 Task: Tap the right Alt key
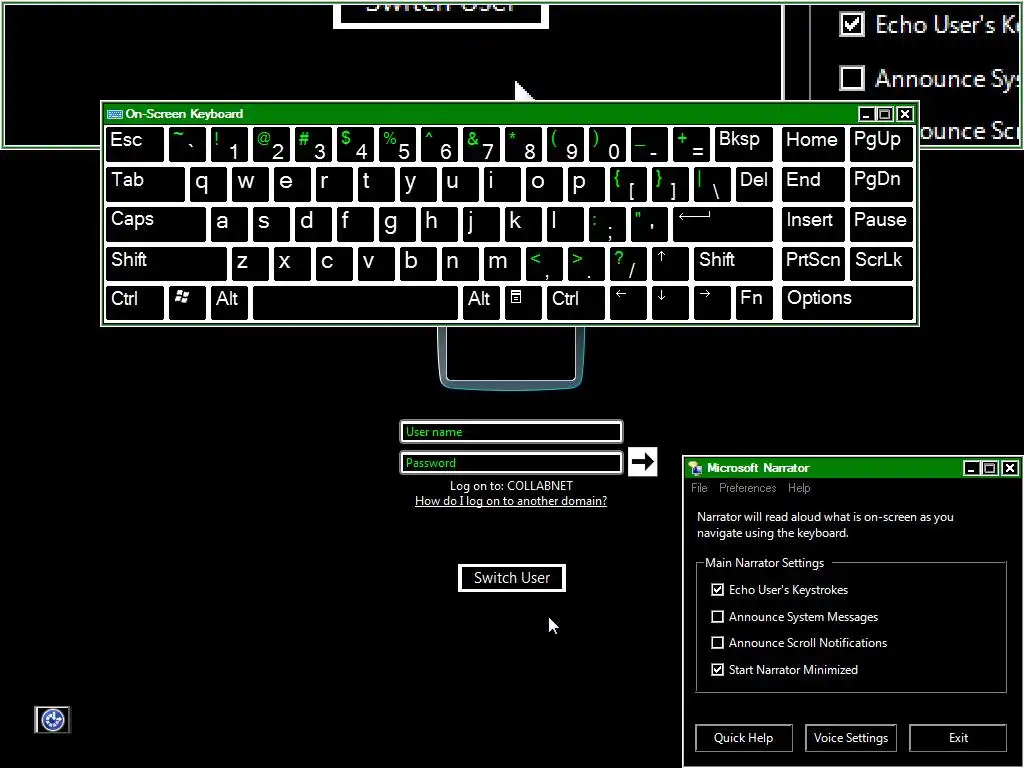coord(481,302)
